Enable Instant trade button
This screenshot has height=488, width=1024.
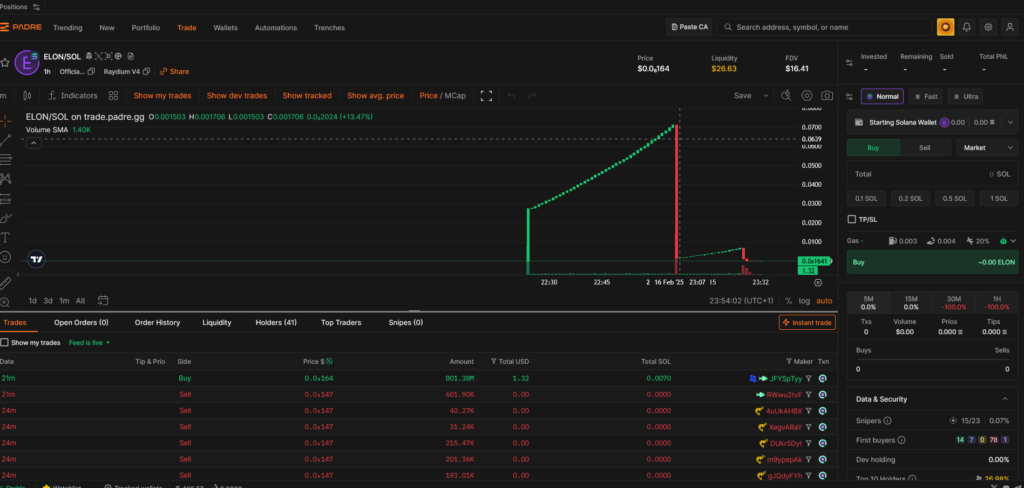[807, 323]
